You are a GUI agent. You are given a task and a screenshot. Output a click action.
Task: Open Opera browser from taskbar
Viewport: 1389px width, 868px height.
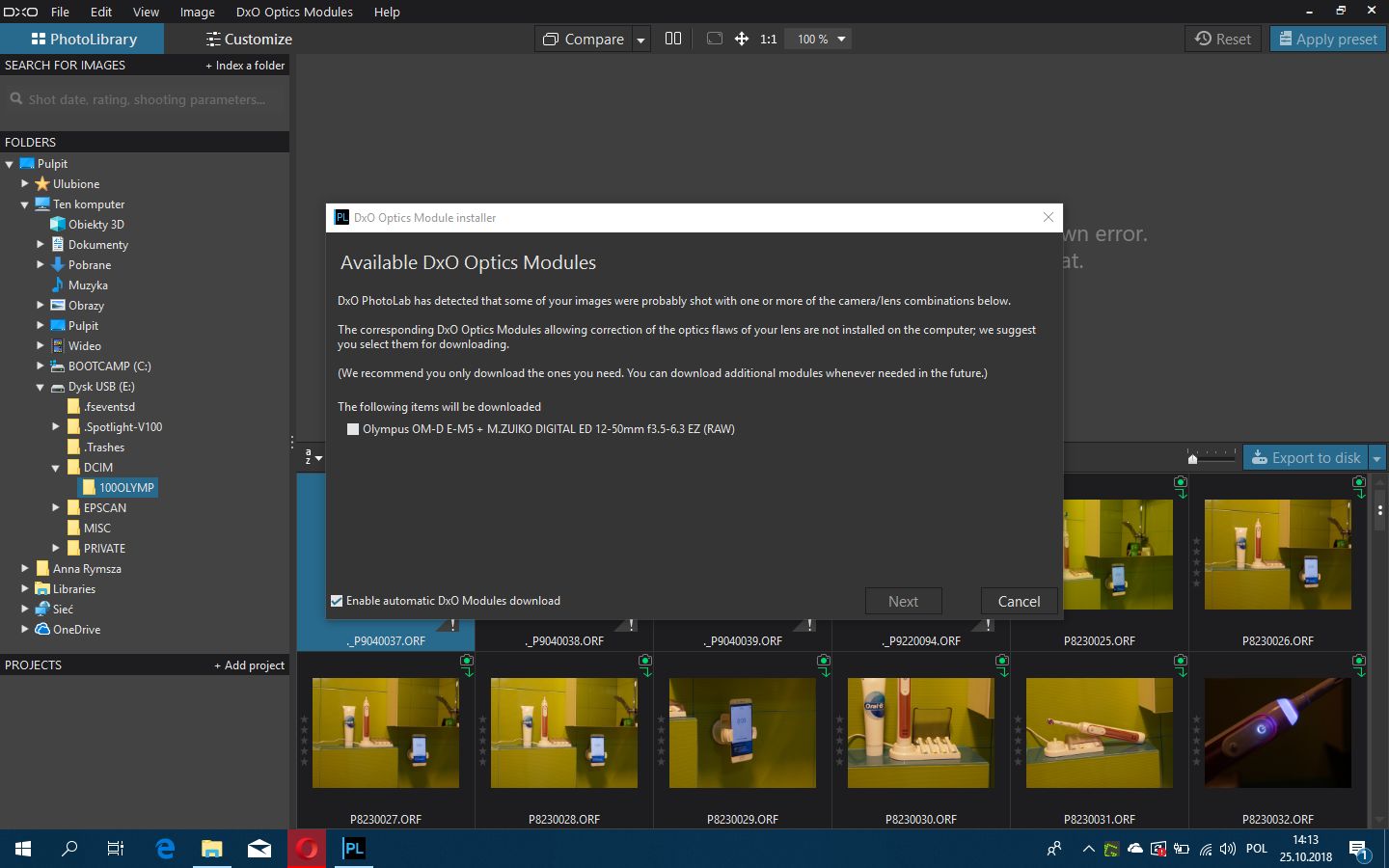coord(307,849)
